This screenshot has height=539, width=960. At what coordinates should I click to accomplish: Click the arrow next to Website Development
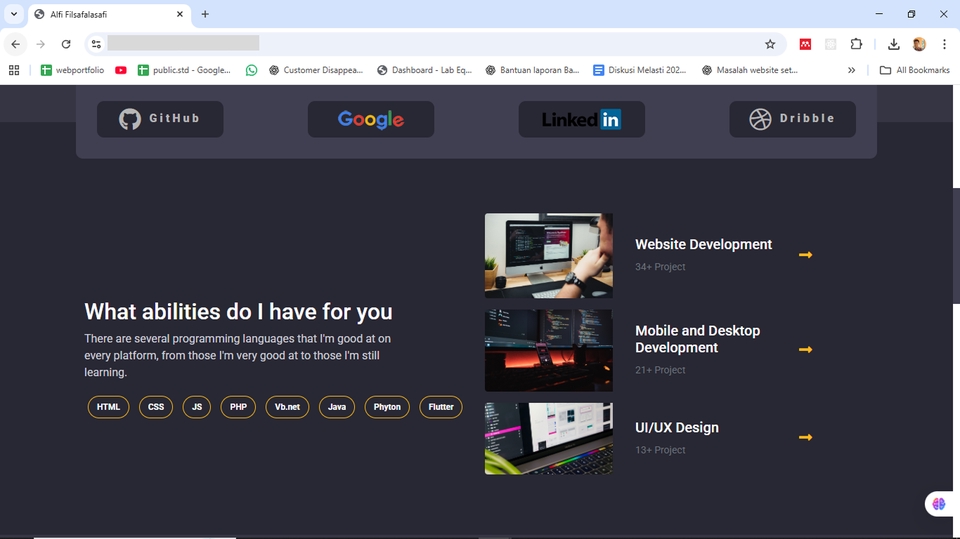805,255
